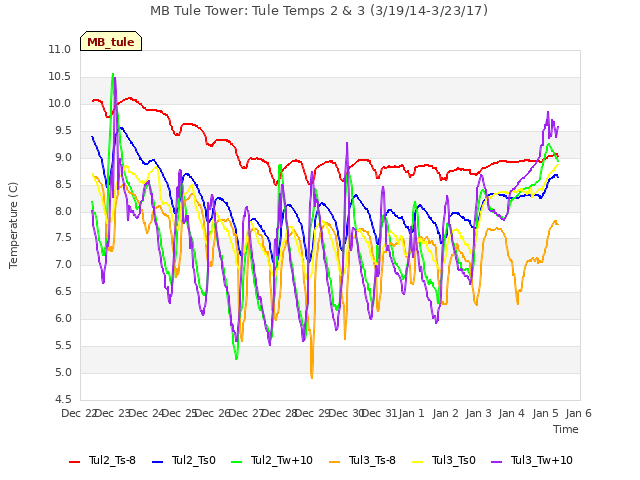Click the red Tul2_Ts-8 legend swatch
Screen dimensions: 640x480
click(x=75, y=461)
